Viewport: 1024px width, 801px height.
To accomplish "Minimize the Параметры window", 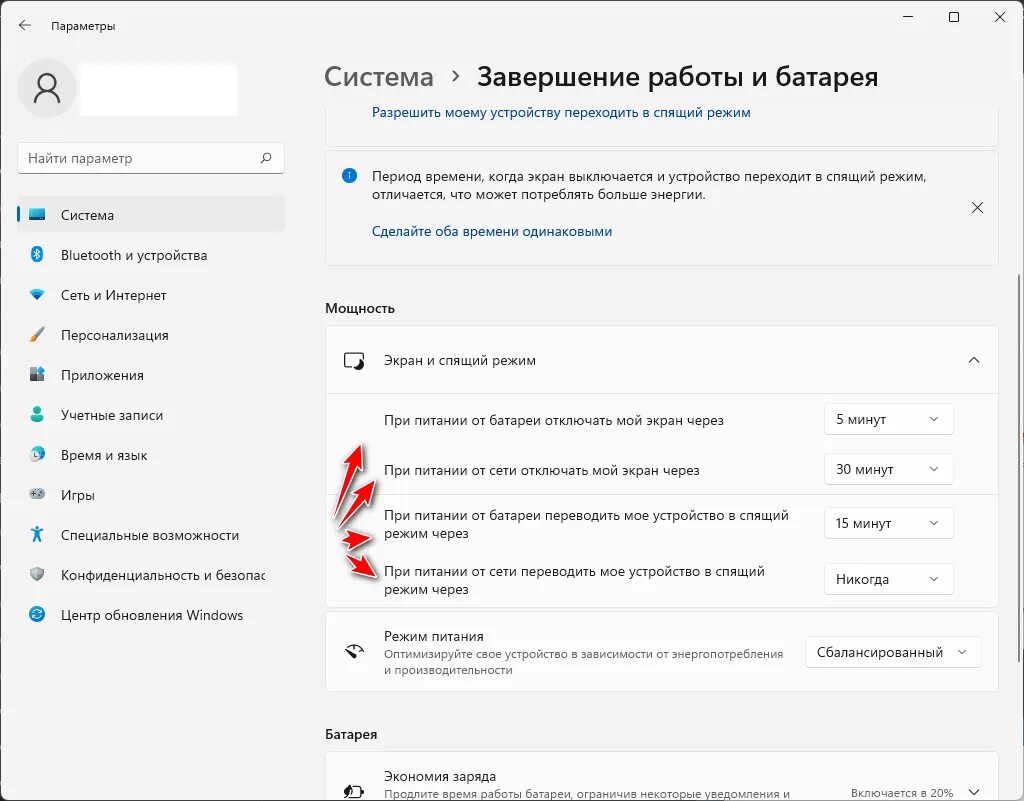I will click(x=908, y=17).
